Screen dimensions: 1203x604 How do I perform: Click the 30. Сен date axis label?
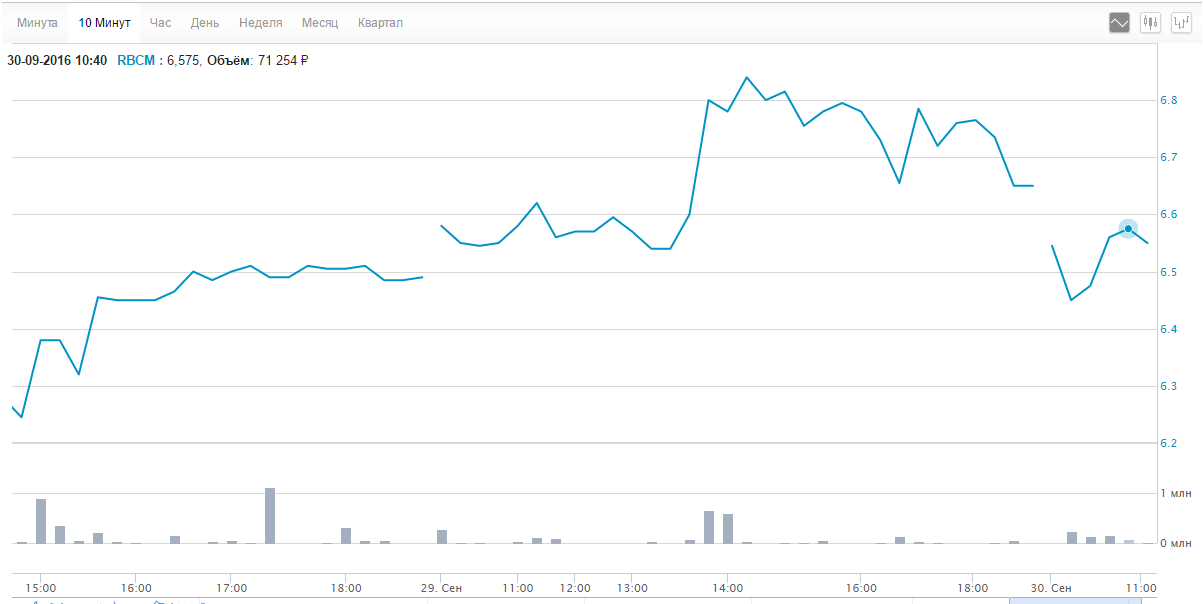(1052, 588)
